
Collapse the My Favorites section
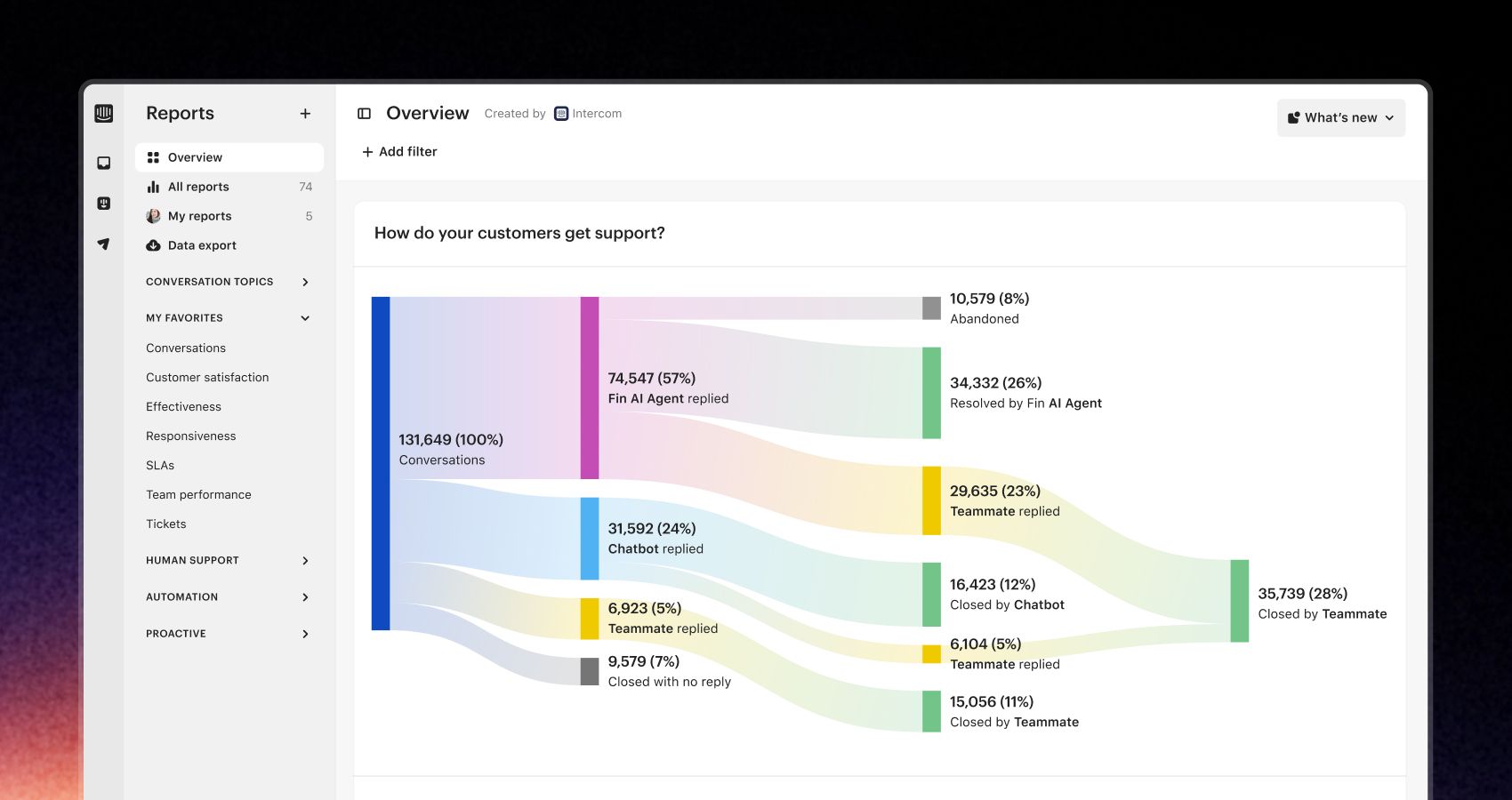pos(305,318)
